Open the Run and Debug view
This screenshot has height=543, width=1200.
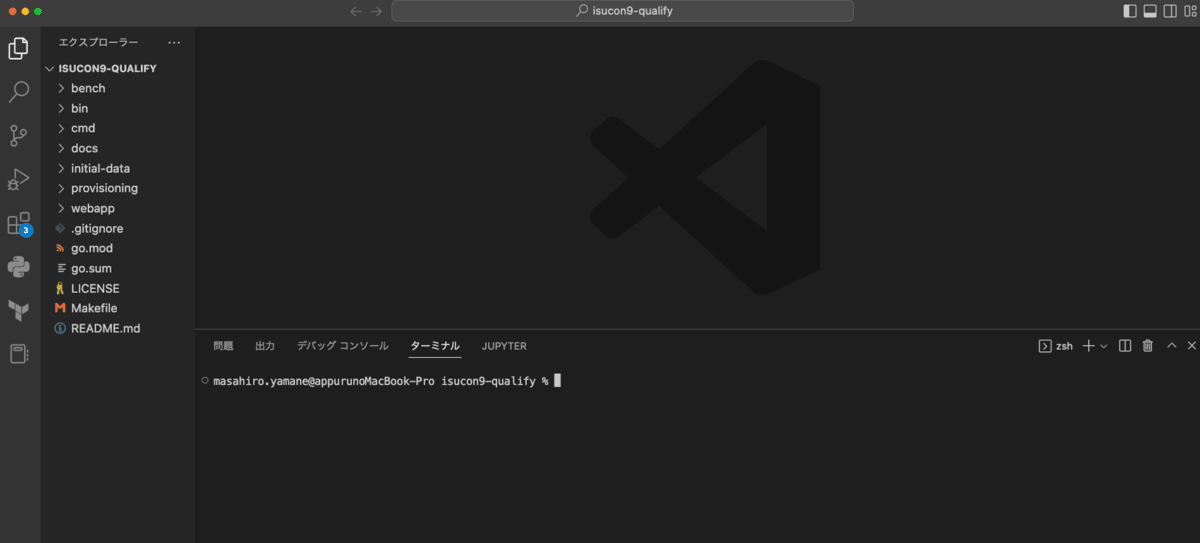[x=18, y=180]
